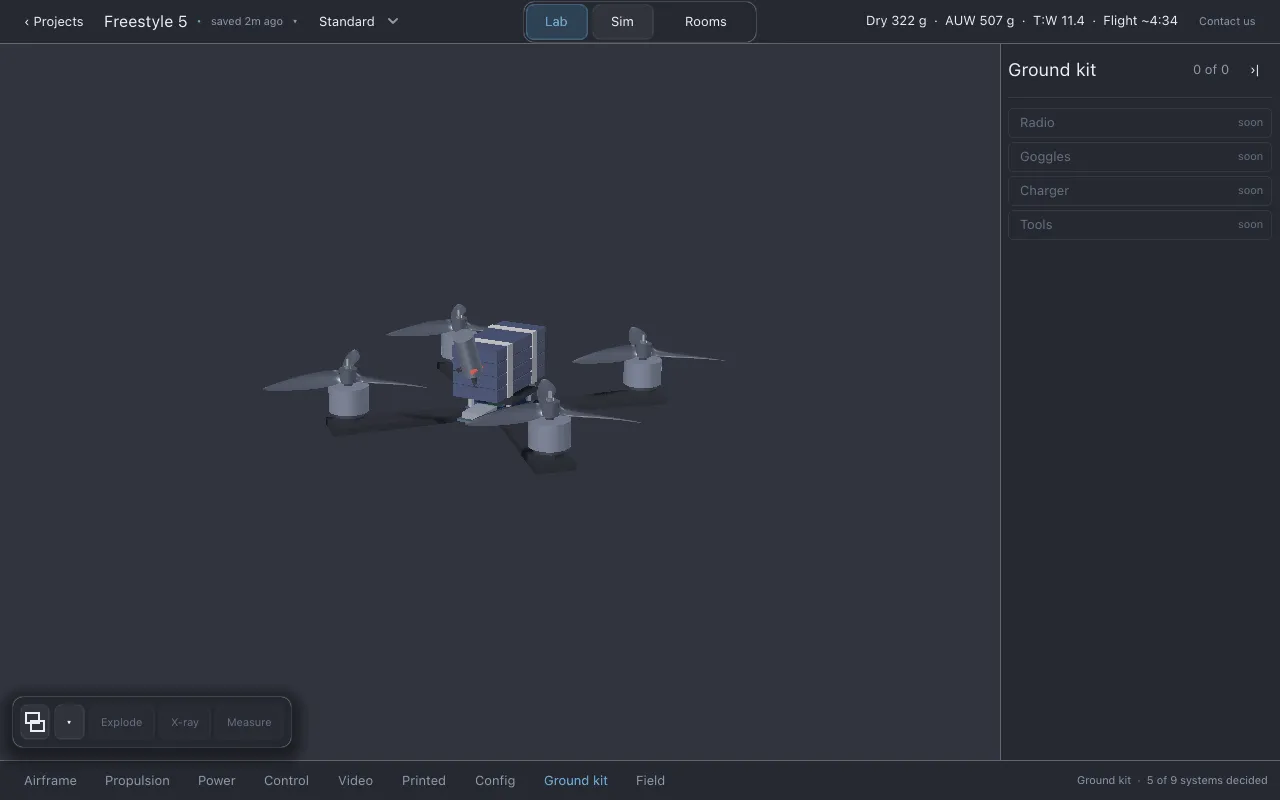This screenshot has height=800, width=1280.
Task: Open the Ground kit tab
Action: 576,780
